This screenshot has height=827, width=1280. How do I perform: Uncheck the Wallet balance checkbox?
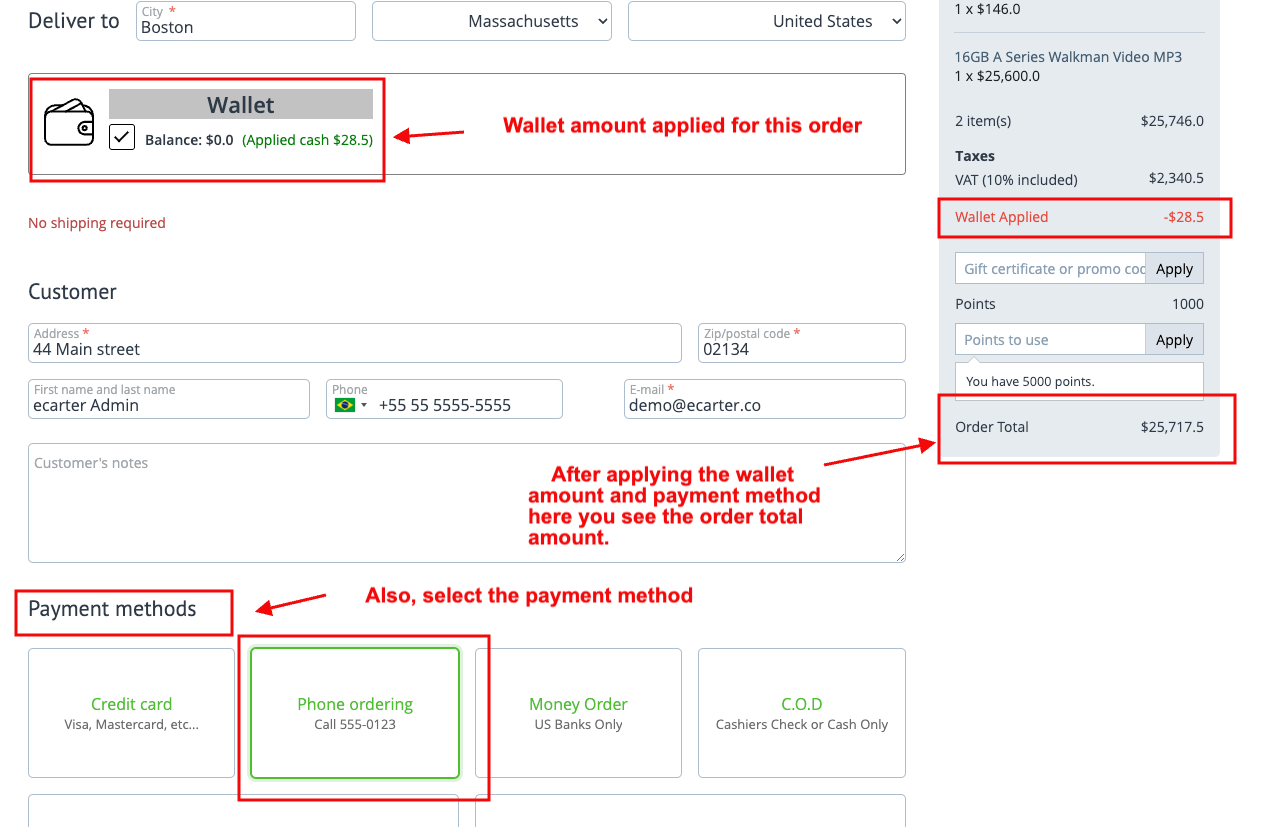(x=122, y=137)
